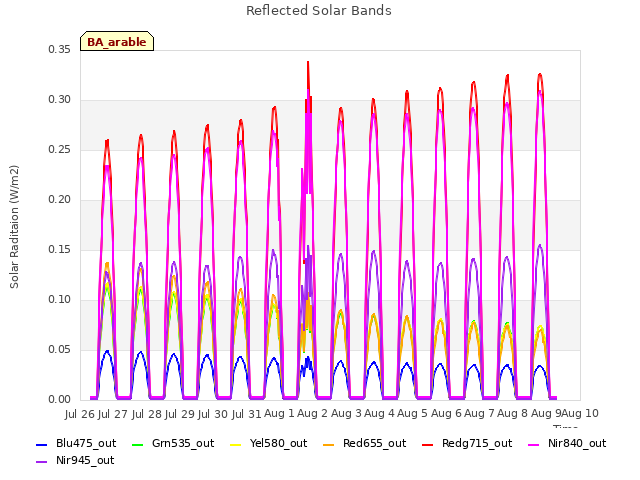Screen dimensions: 640x480
Task: Click the green Grn535_out legend color marker
Action: [x=138, y=444]
